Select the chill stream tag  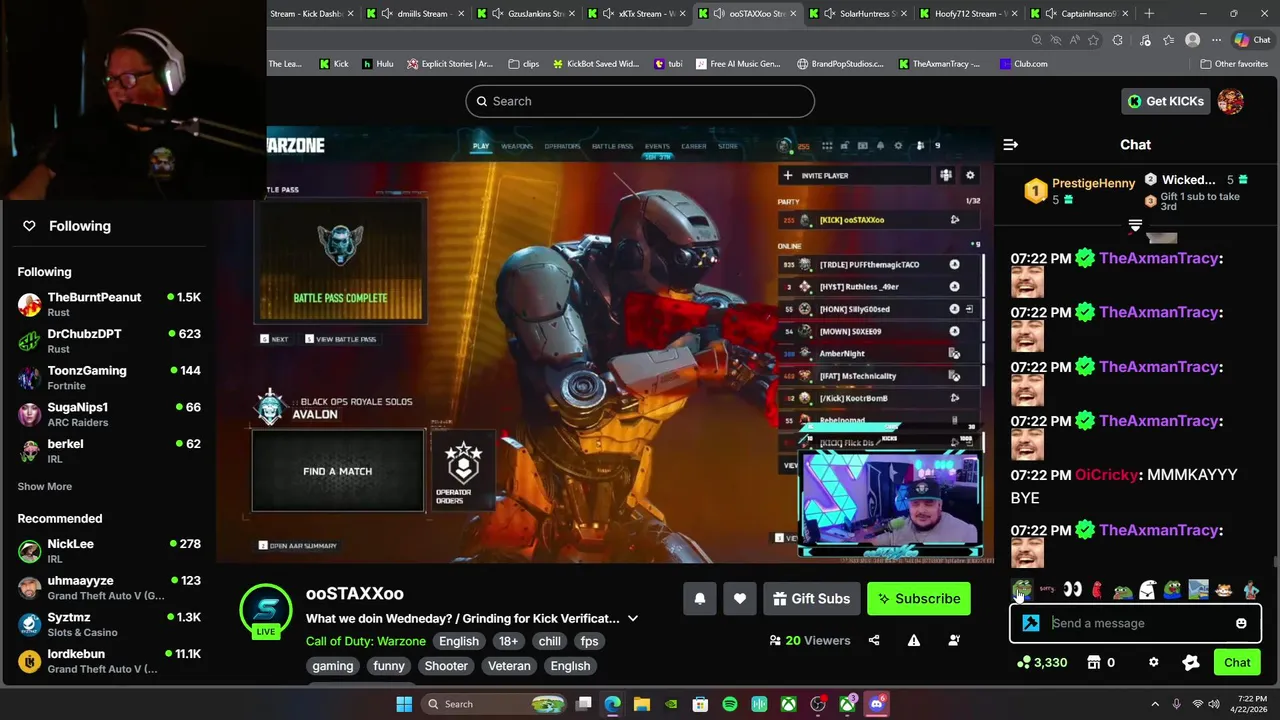pyautogui.click(x=549, y=641)
